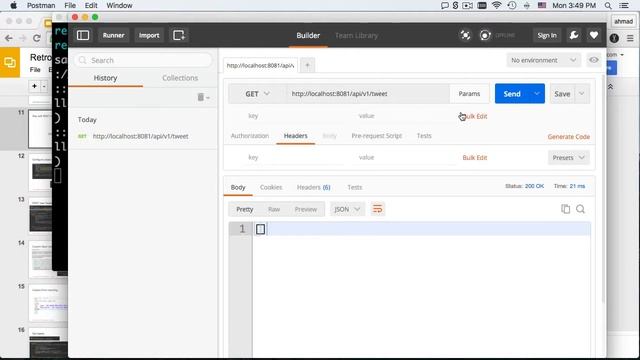This screenshot has width=640, height=360.
Task: Open the browser hamburger menu
Action: [x=630, y=38]
